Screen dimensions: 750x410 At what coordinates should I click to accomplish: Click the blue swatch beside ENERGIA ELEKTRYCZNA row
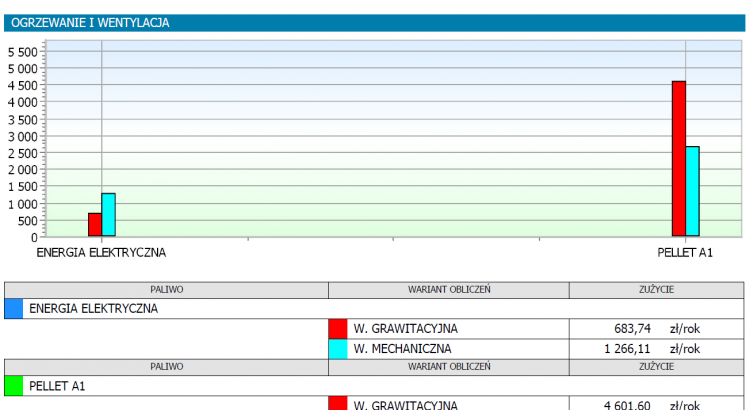click(x=14, y=309)
